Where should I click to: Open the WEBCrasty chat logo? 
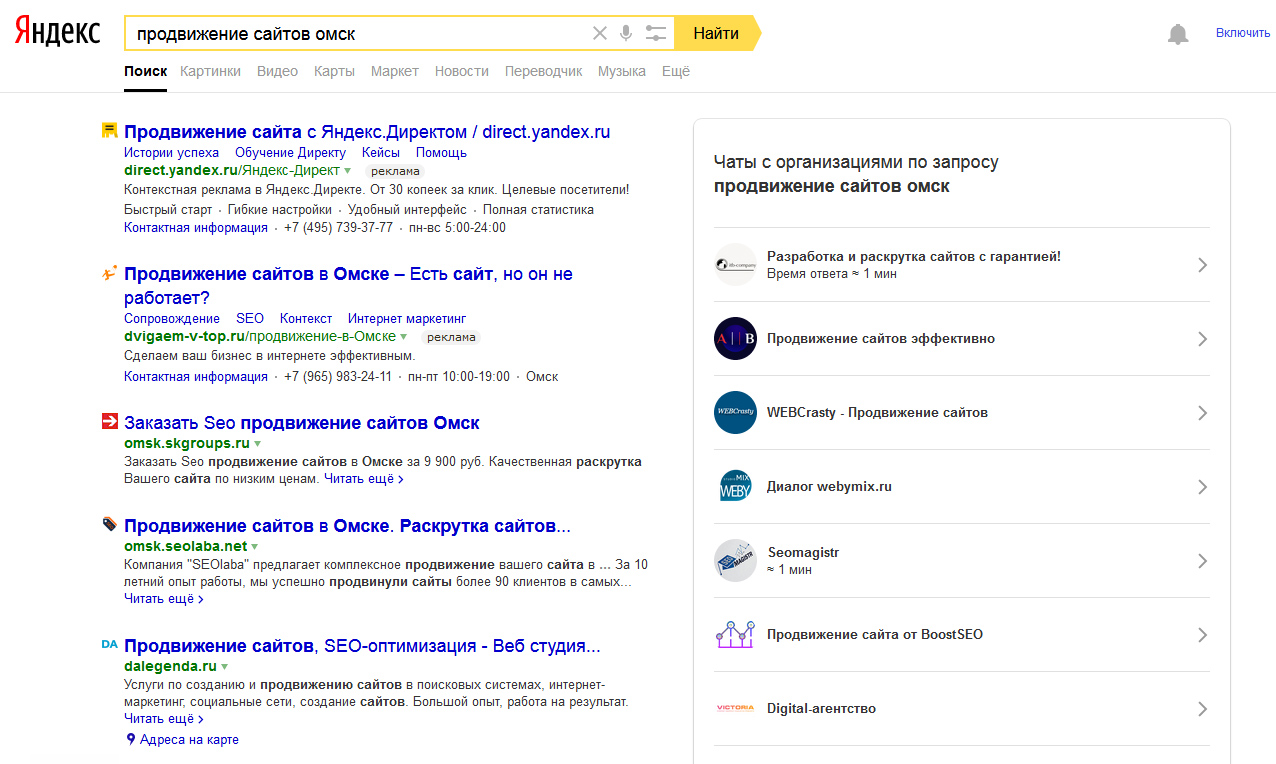735,412
